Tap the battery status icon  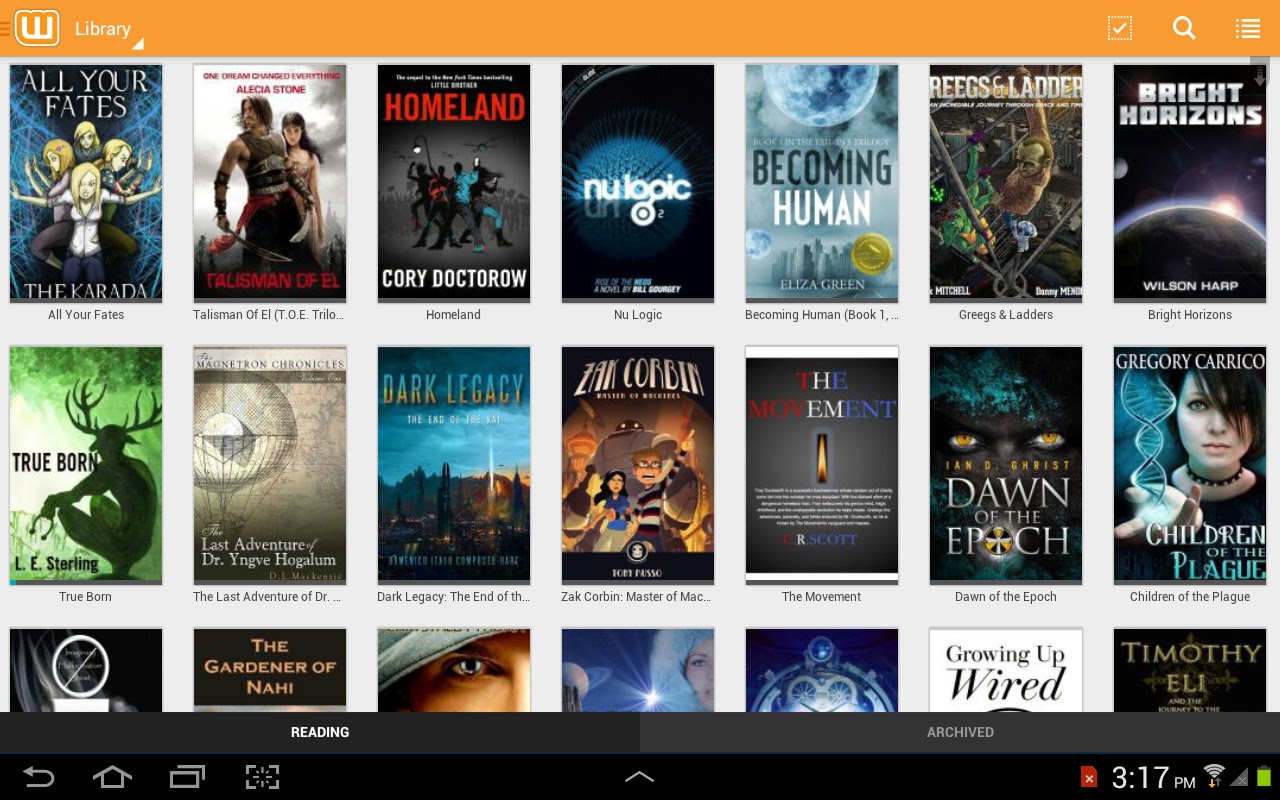pyautogui.click(x=1264, y=776)
